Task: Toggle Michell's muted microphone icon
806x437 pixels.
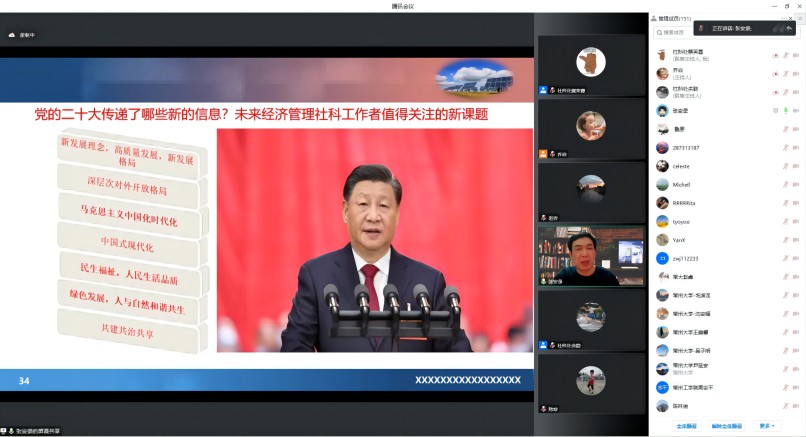Action: click(786, 184)
